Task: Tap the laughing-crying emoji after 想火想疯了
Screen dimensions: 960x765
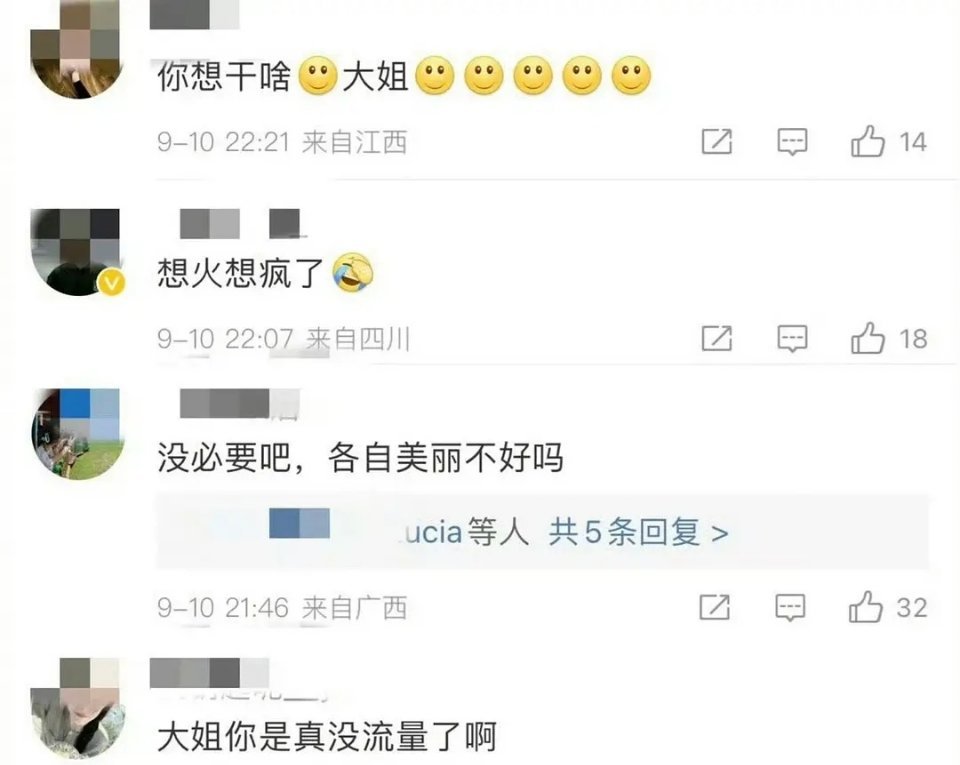Action: 353,272
